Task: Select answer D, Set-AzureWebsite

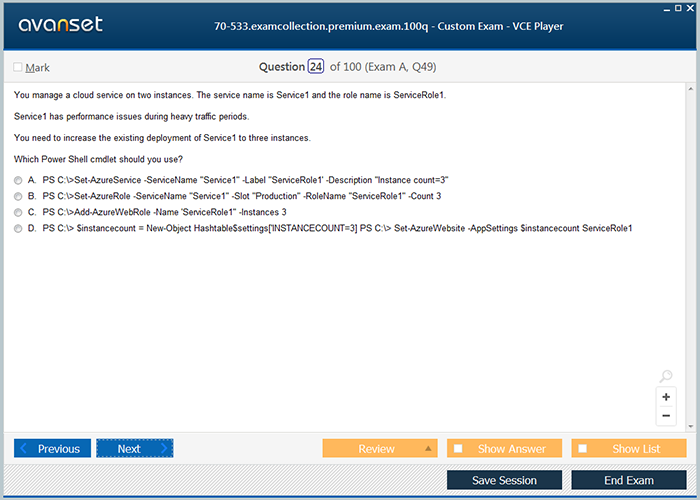Action: [18, 229]
